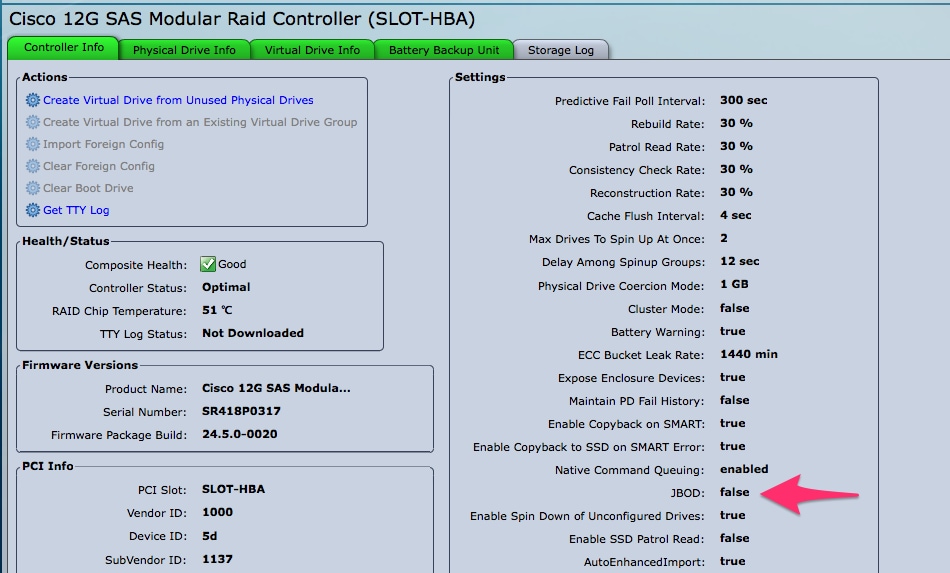Select Native Command Queuing value enabled
The height and width of the screenshot is (573, 950).
point(744,469)
